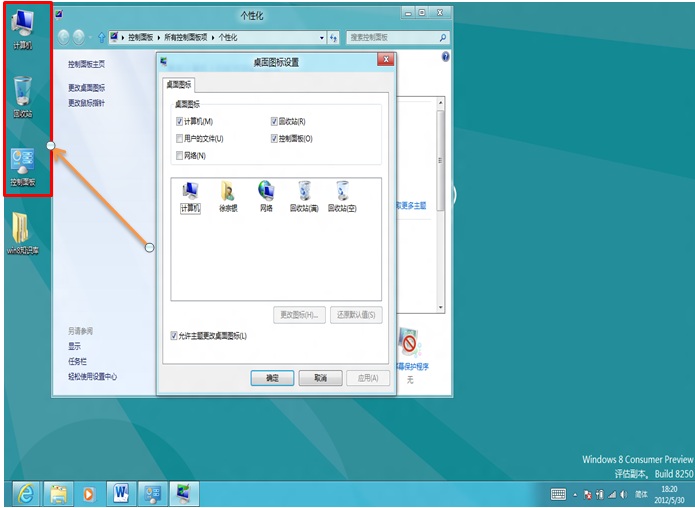Toggle 允许主题更改桌面图标(L) checkbox
The image size is (695, 508).
pyautogui.click(x=174, y=336)
